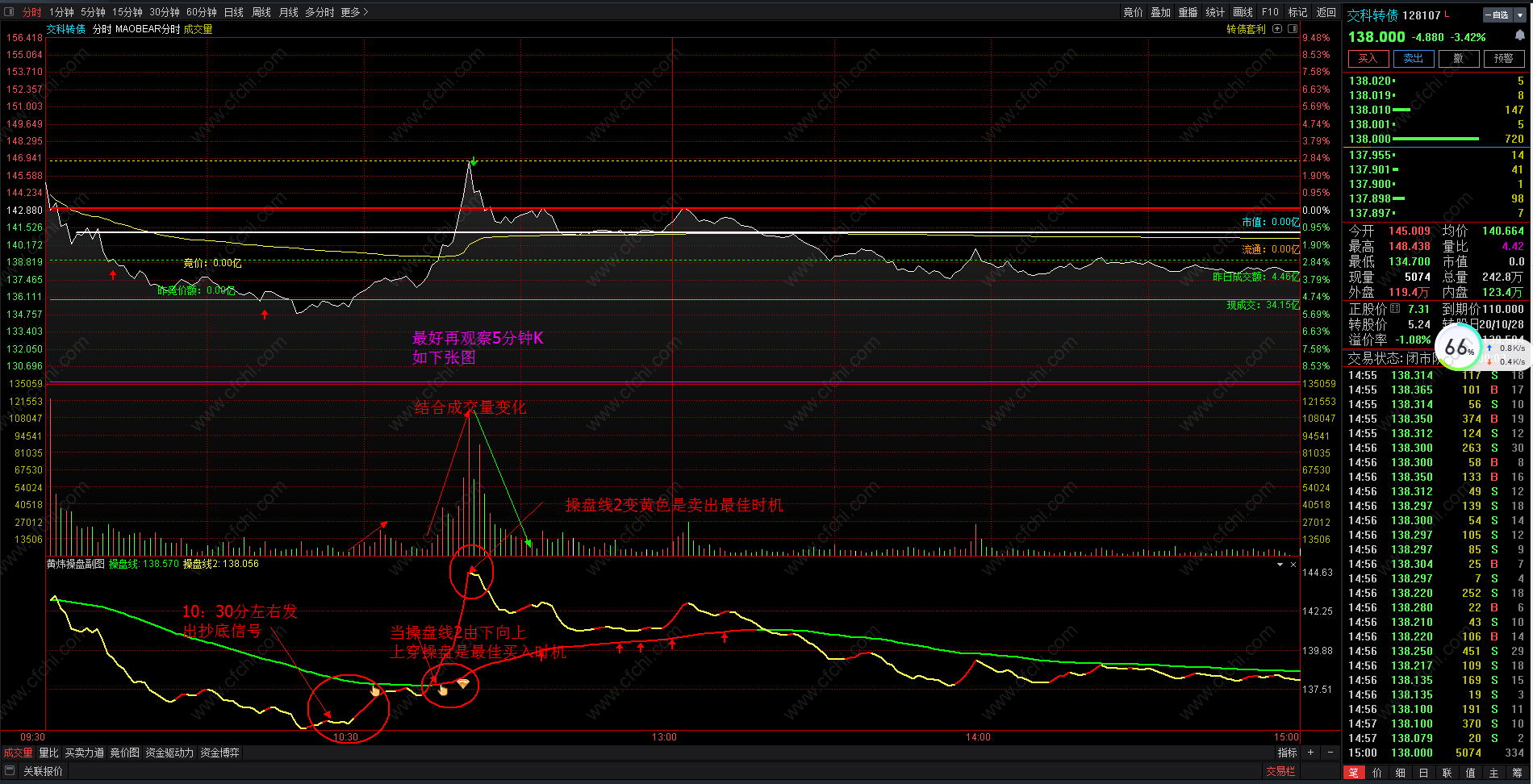Image resolution: width=1533 pixels, height=784 pixels.
Task: Expand the 更多 periods menu
Action: point(354,12)
